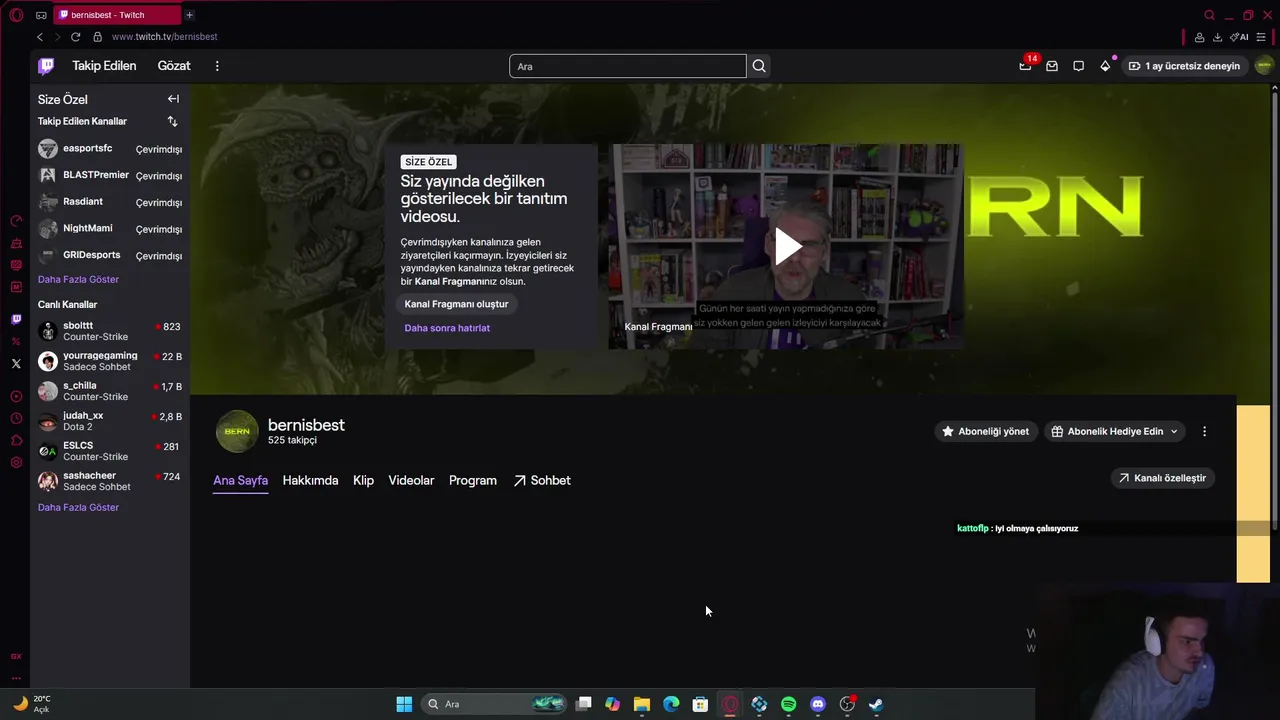
Task: Click Daha sonra hatırlat link
Action: pyautogui.click(x=447, y=328)
